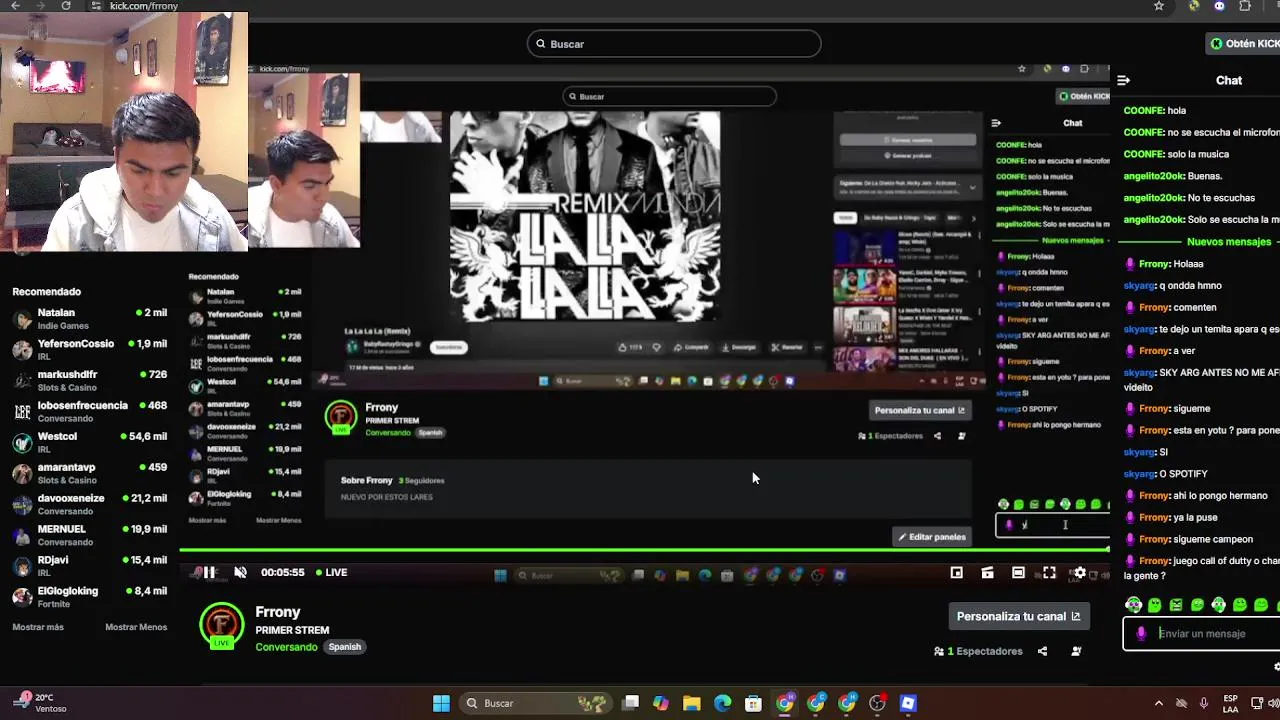Open player settings gear
The height and width of the screenshot is (720, 1280).
click(x=1079, y=572)
